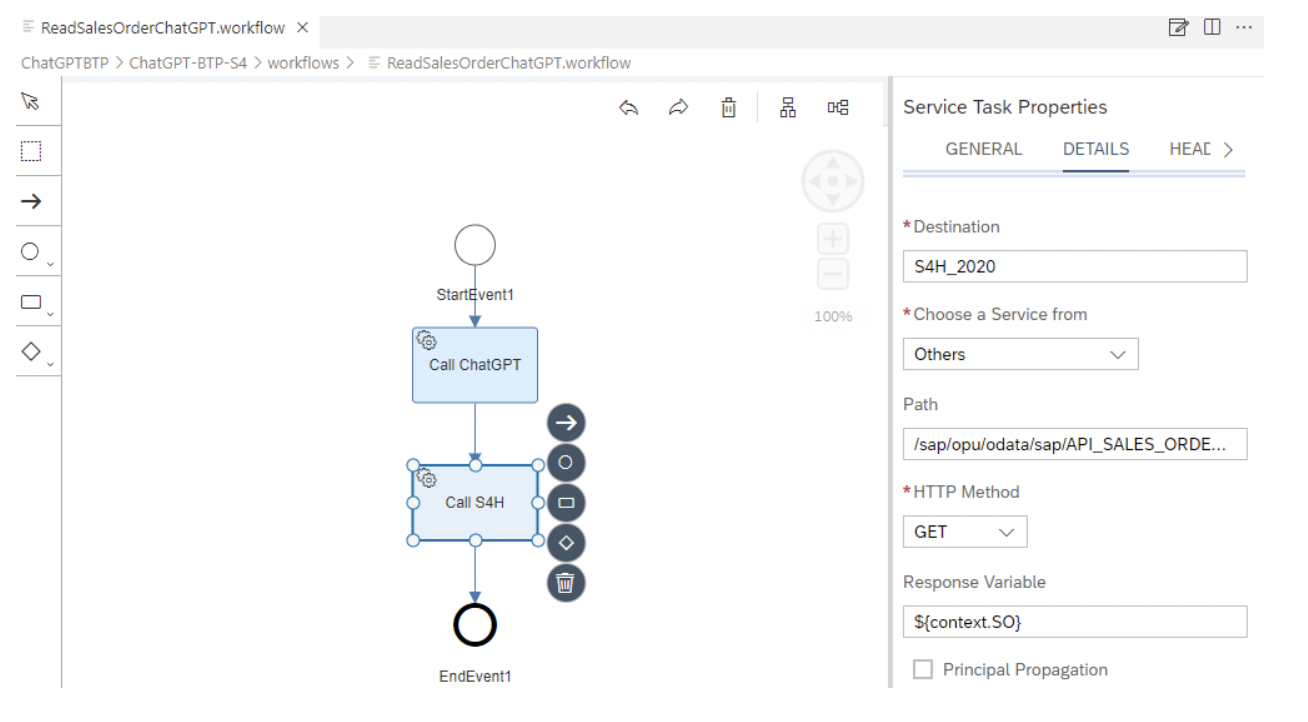Click gear icon on Call S4H task

coord(425,478)
